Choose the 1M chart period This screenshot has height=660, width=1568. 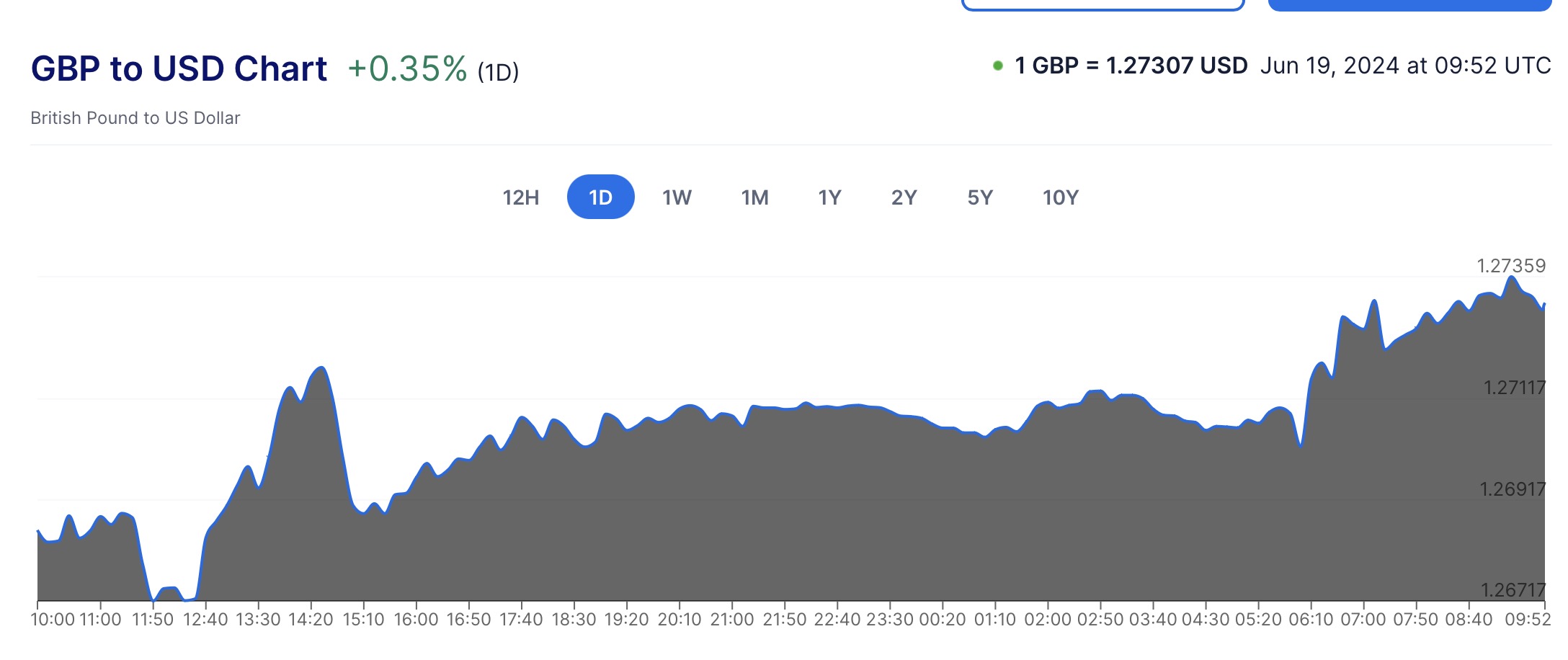[x=754, y=197]
